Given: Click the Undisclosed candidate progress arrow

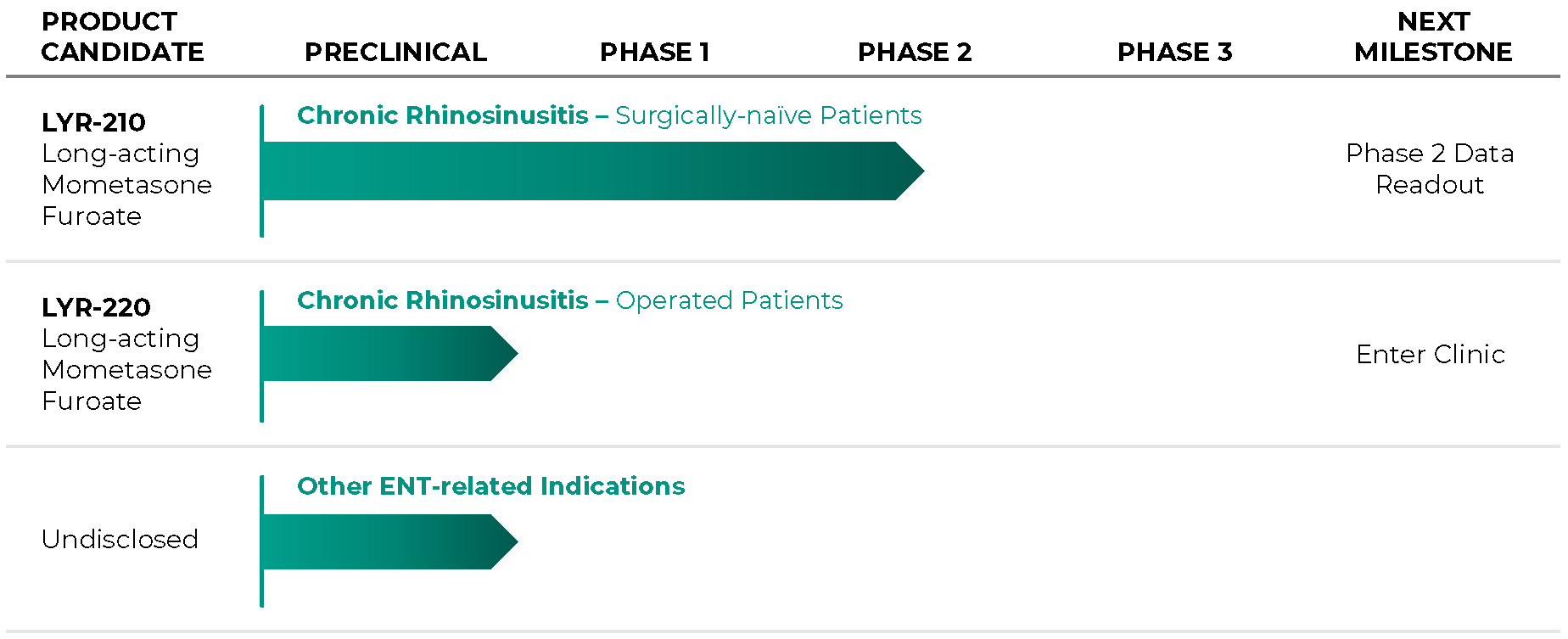Looking at the screenshot, I should 389,541.
